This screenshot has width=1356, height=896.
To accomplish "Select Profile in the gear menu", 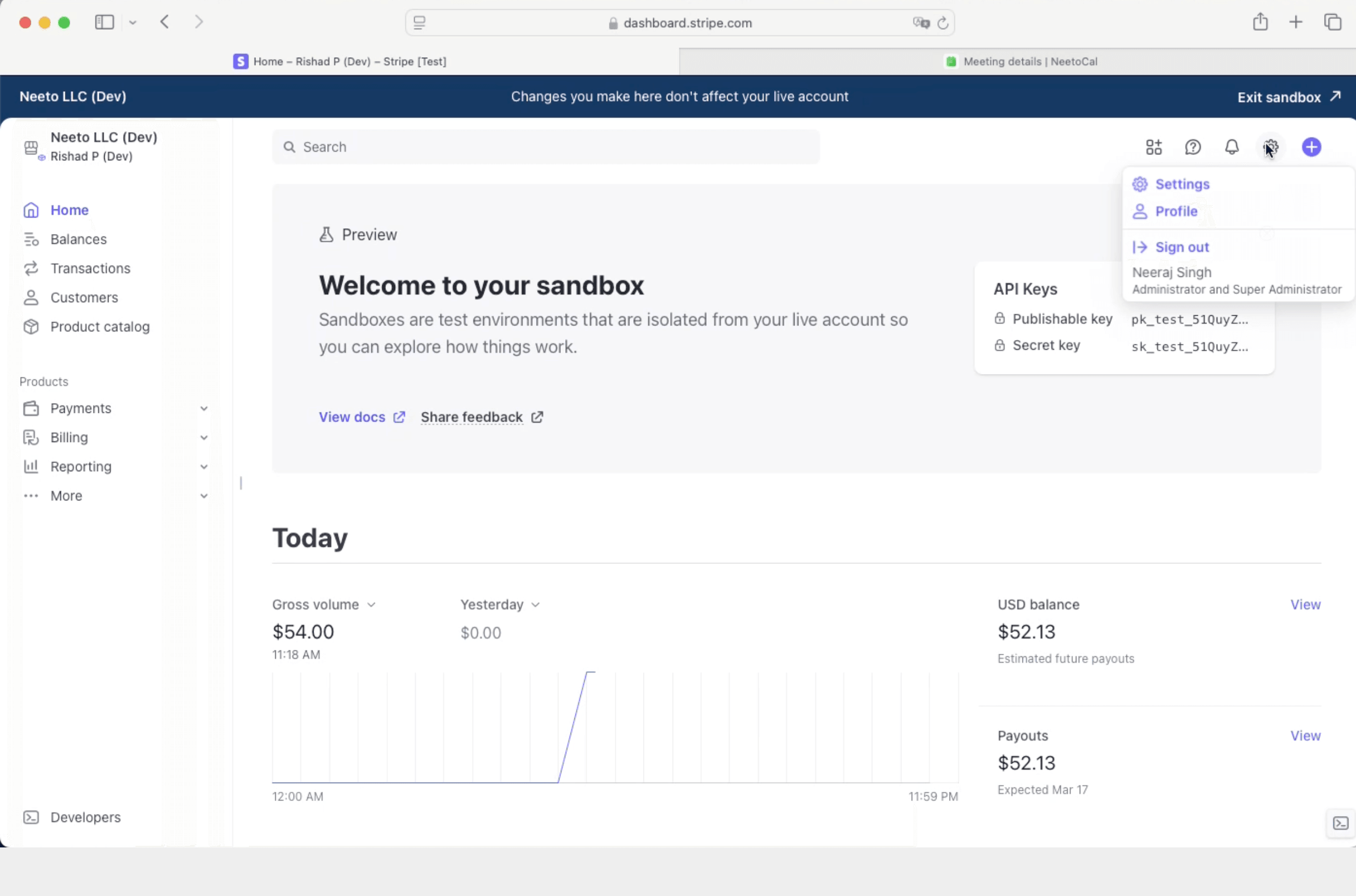I will (x=1176, y=212).
